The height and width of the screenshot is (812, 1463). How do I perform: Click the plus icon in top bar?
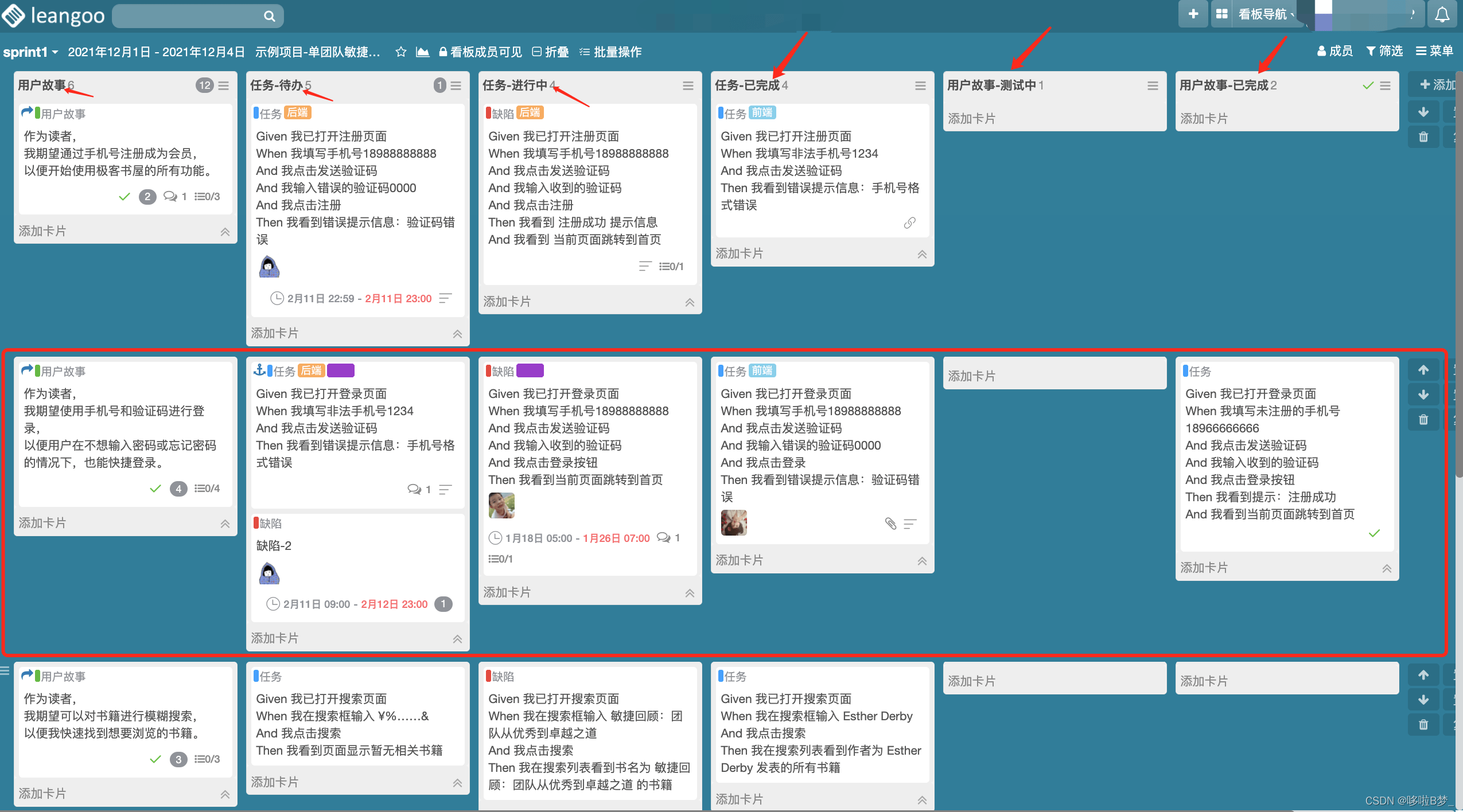click(1193, 14)
